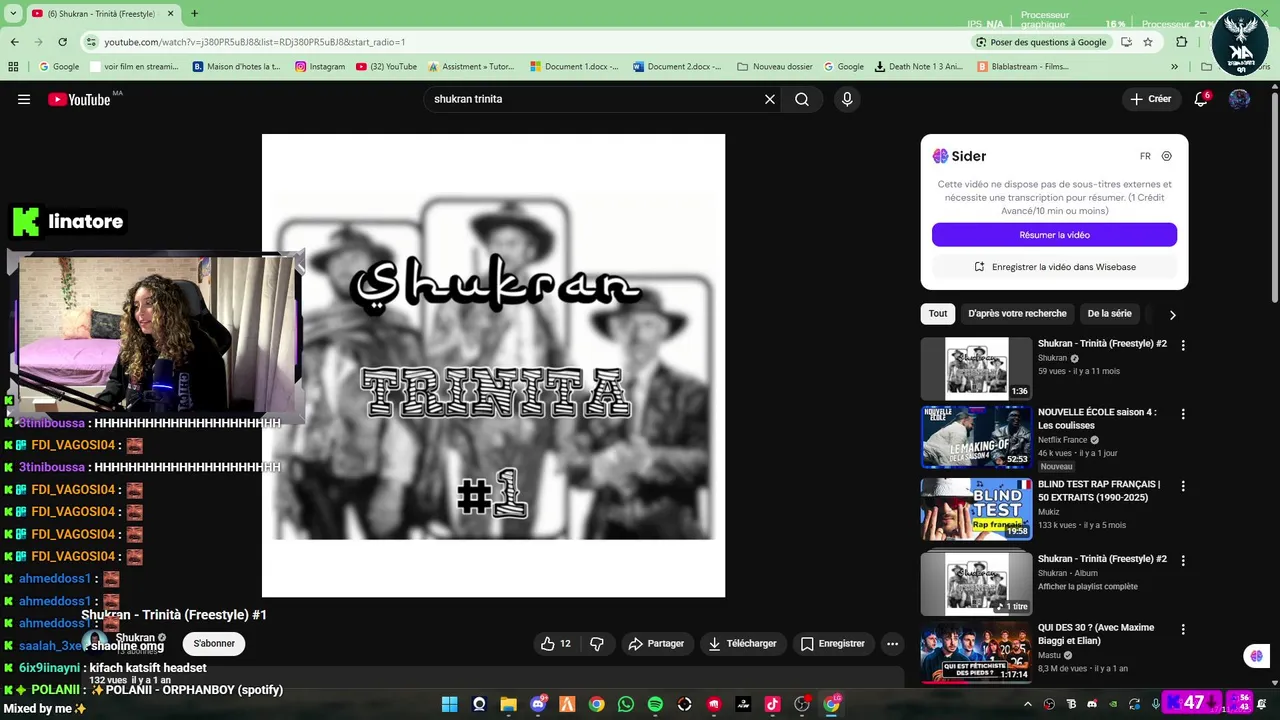Open YouTube notifications bell
The width and height of the screenshot is (1280, 720).
coord(1201,99)
